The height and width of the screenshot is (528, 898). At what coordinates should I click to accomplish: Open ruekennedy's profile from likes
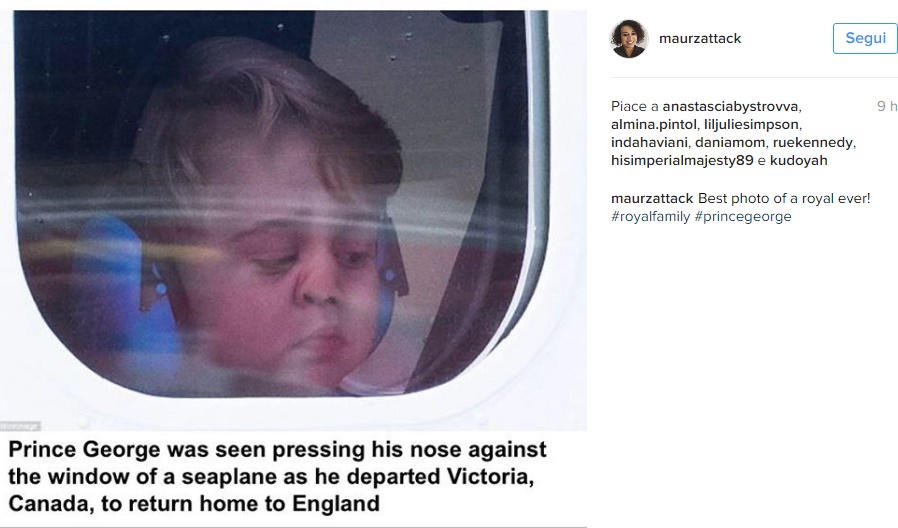tap(813, 142)
